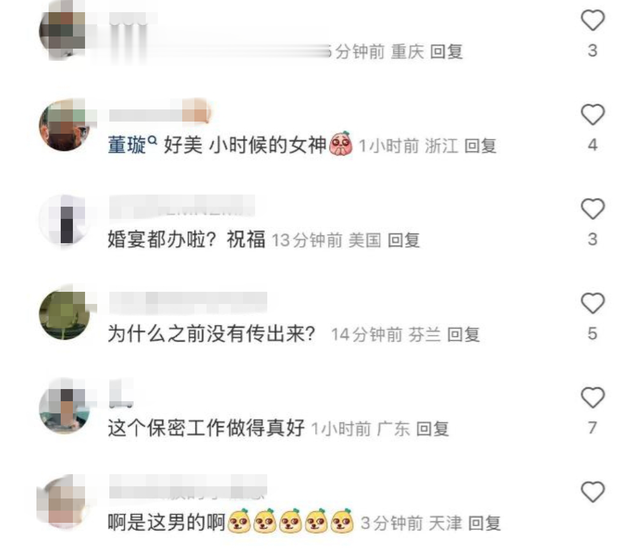The width and height of the screenshot is (640, 558).
Task: Like the comment praising 董璇
Action: (x=592, y=114)
